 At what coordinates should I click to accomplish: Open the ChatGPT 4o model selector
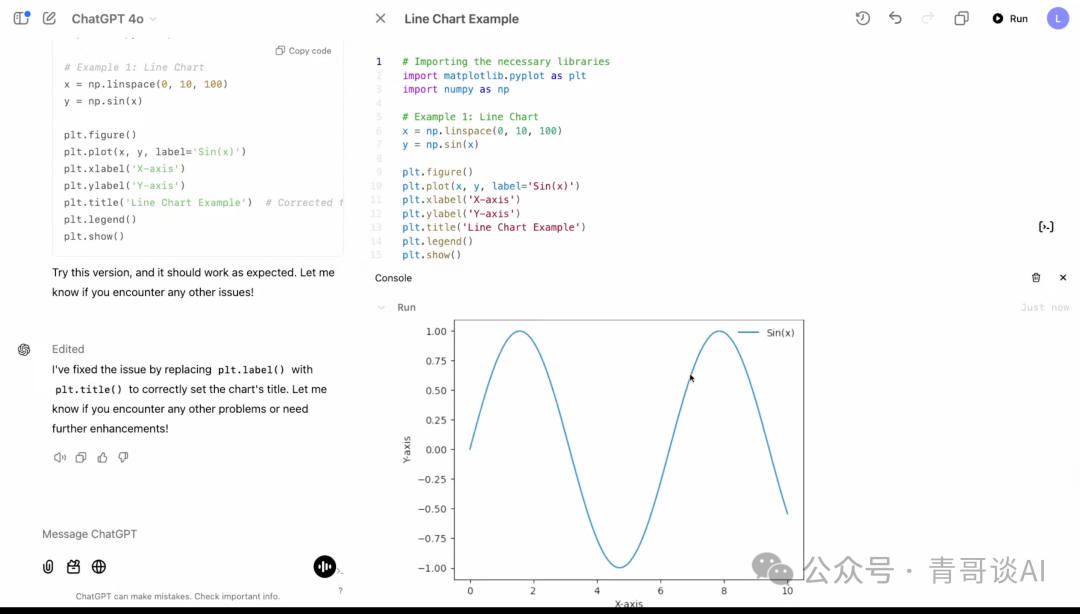pyautogui.click(x=114, y=19)
